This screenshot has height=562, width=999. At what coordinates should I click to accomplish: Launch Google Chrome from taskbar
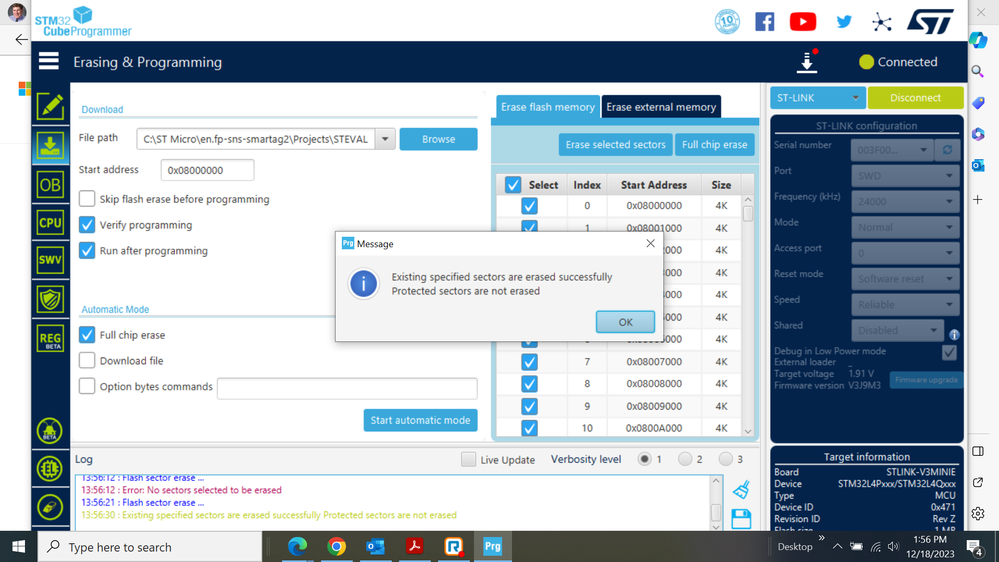[336, 546]
